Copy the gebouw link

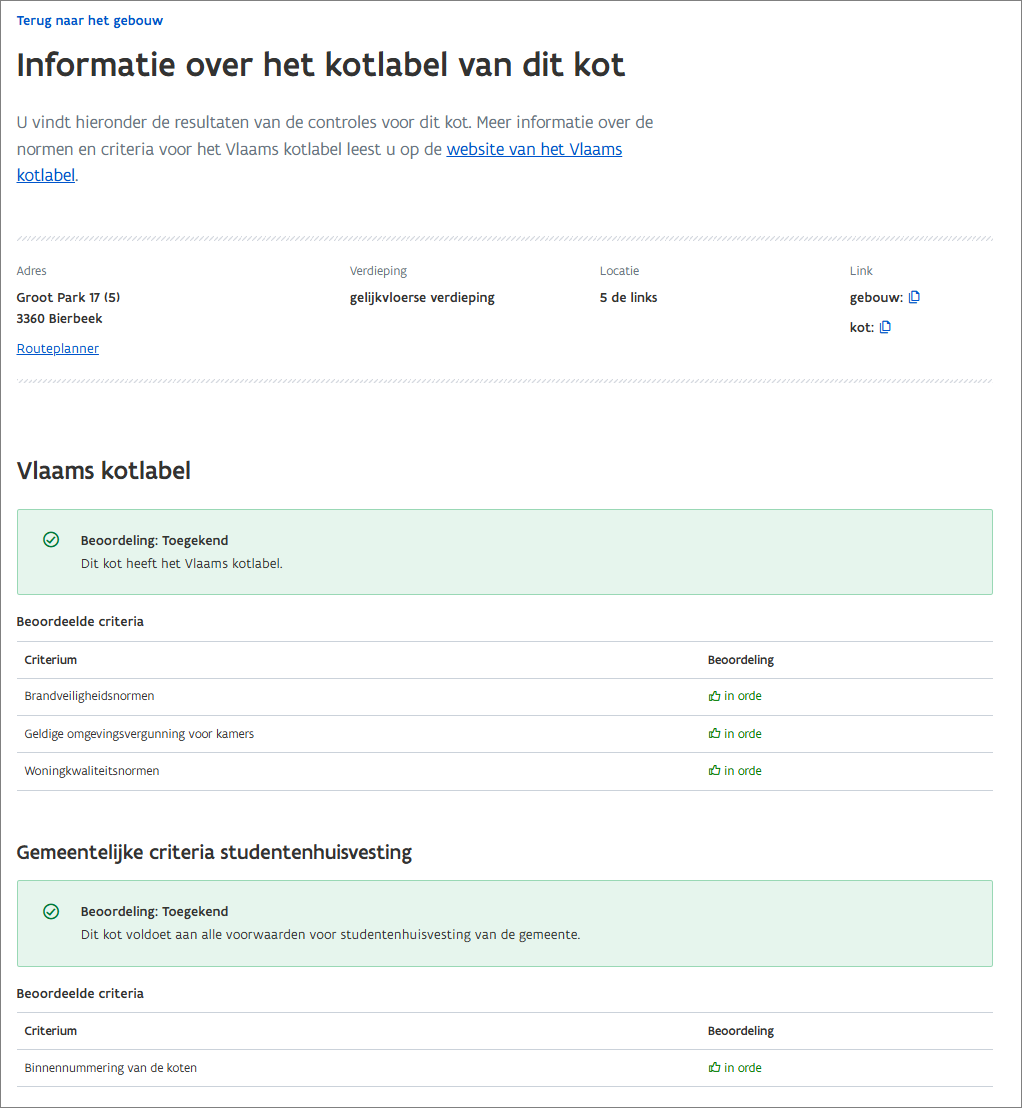tap(914, 297)
